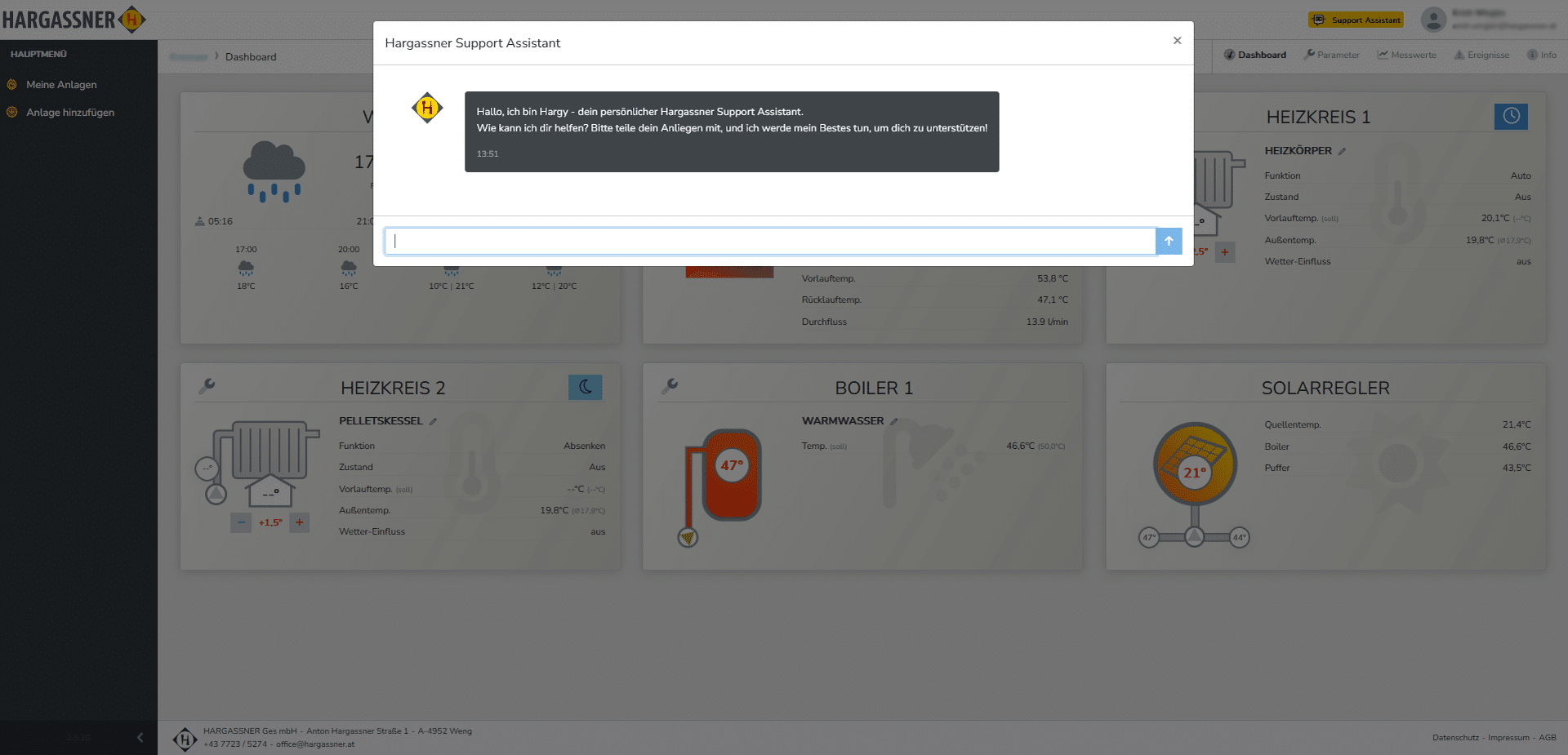Click the solar collector icon showing 21°
This screenshot has width=1568, height=755.
tap(1195, 463)
